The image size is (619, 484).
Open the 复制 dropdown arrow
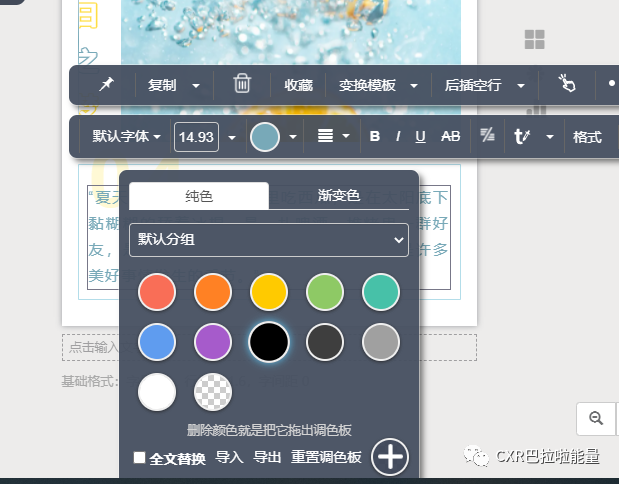click(x=196, y=85)
